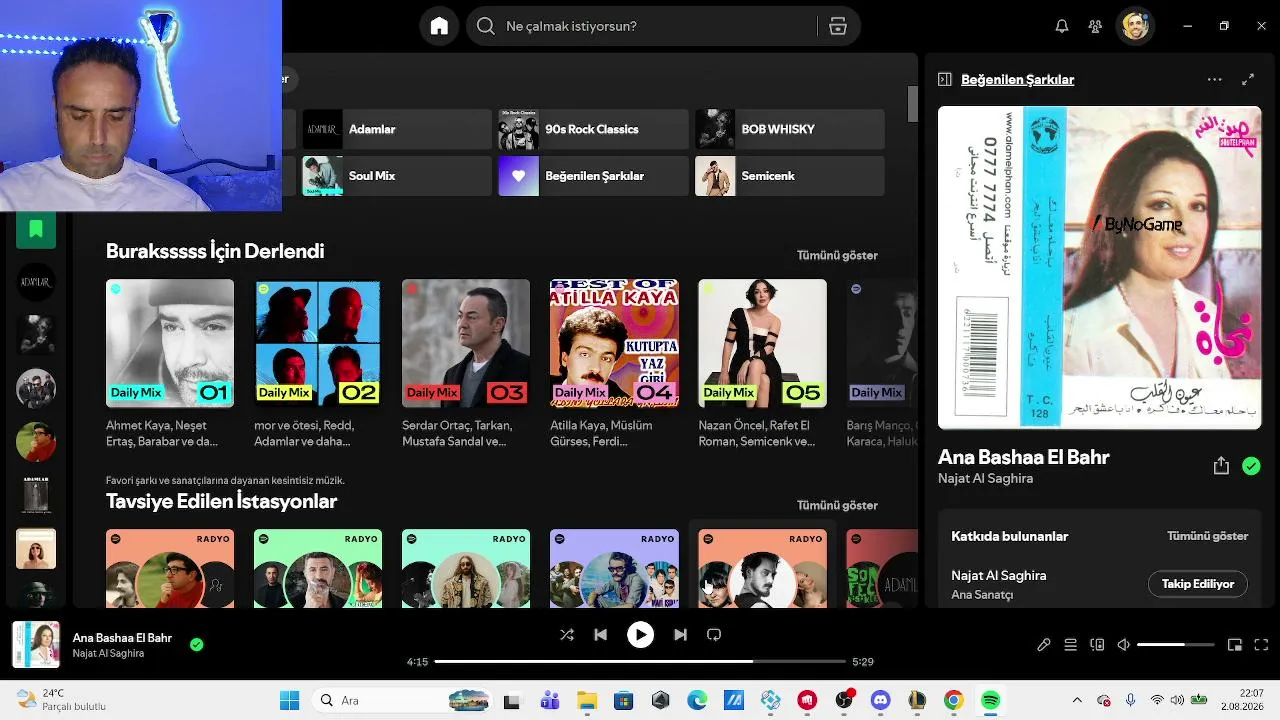Toggle shuffle in the player bar
1280x720 pixels.
(x=567, y=634)
